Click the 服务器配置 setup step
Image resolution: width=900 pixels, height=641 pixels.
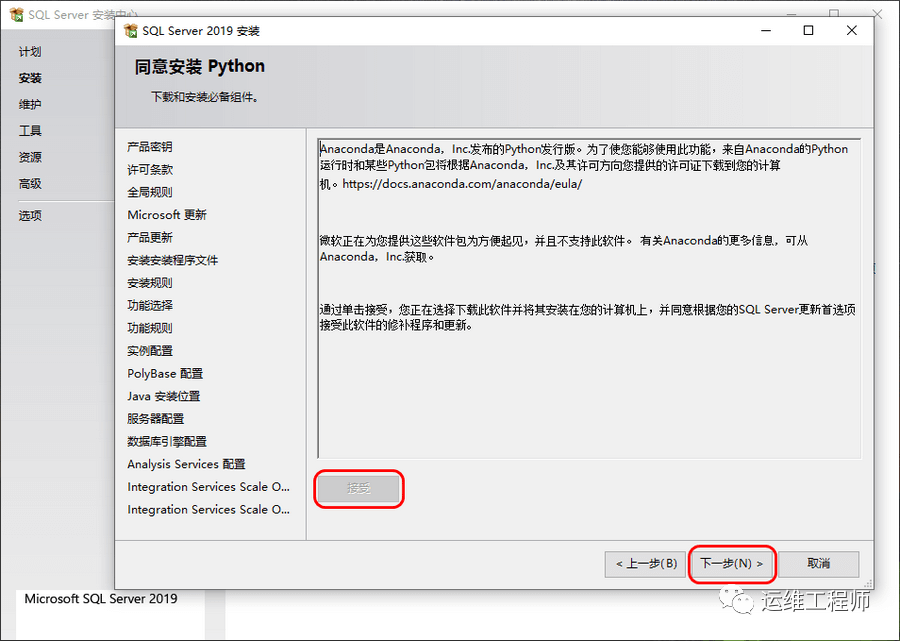(x=156, y=419)
